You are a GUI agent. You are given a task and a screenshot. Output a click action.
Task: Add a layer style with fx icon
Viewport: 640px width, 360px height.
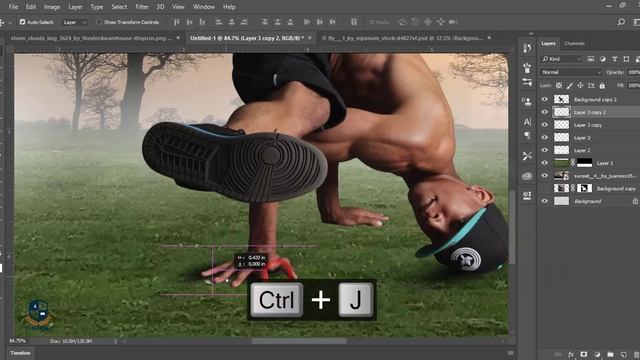click(571, 354)
